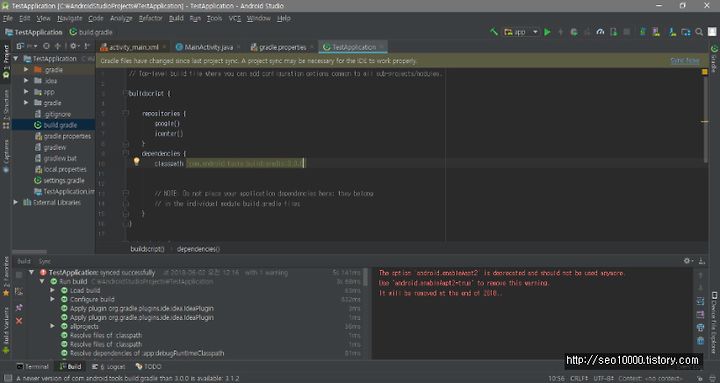
Task: Open Project panel settings gear icon
Action: [73, 46]
